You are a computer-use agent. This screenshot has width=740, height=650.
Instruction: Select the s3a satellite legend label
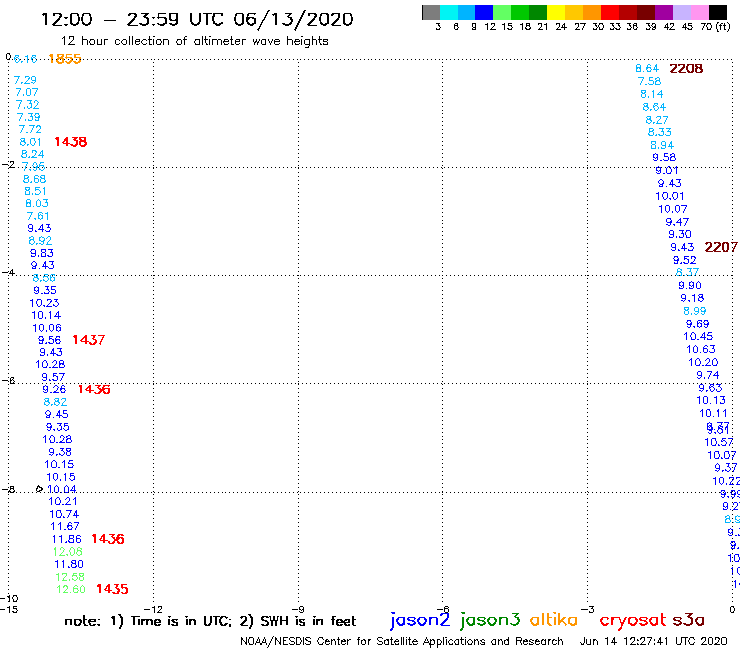tap(688, 619)
